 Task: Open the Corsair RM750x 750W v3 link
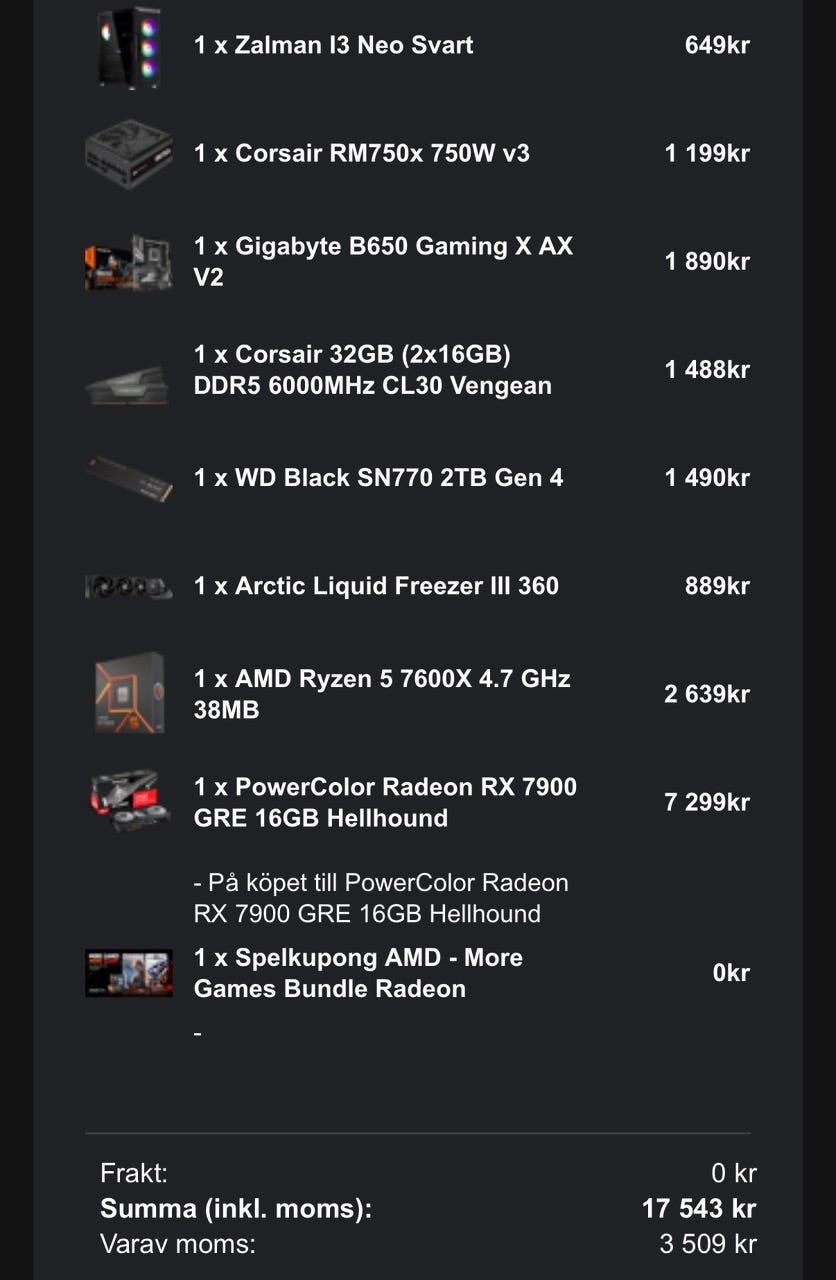362,153
